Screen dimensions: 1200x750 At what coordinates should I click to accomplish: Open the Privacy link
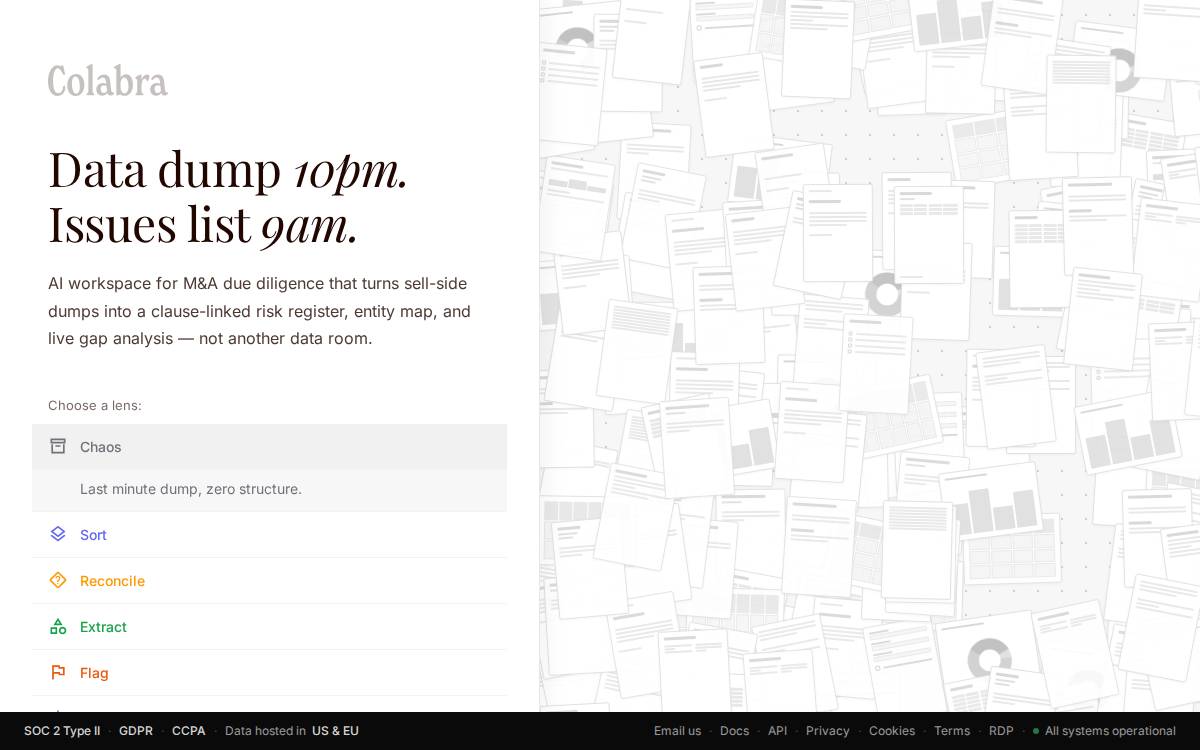[x=827, y=731]
